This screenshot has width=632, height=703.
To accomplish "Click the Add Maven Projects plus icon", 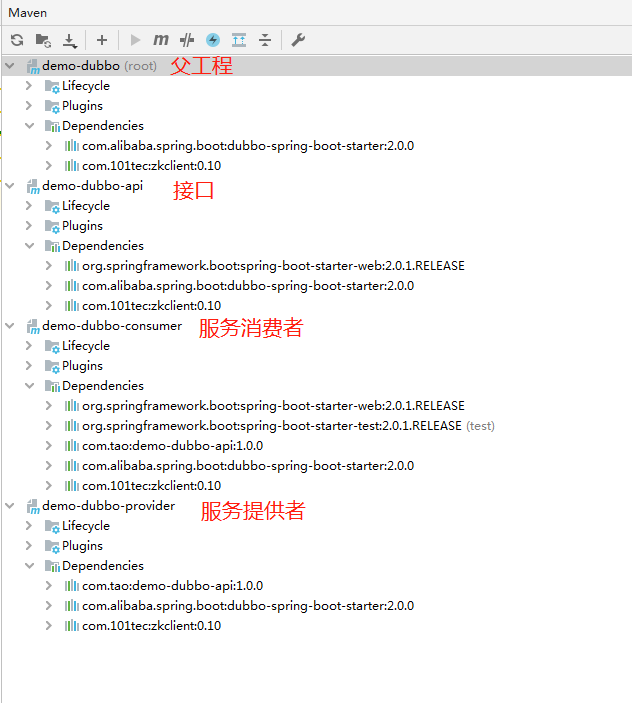I will (x=102, y=40).
